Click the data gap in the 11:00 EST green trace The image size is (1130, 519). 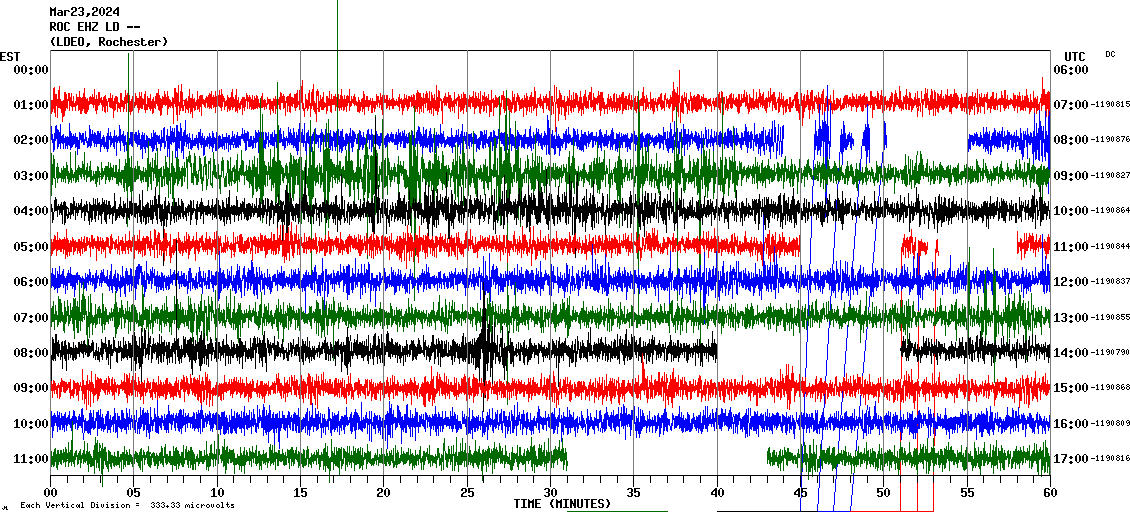[667, 458]
